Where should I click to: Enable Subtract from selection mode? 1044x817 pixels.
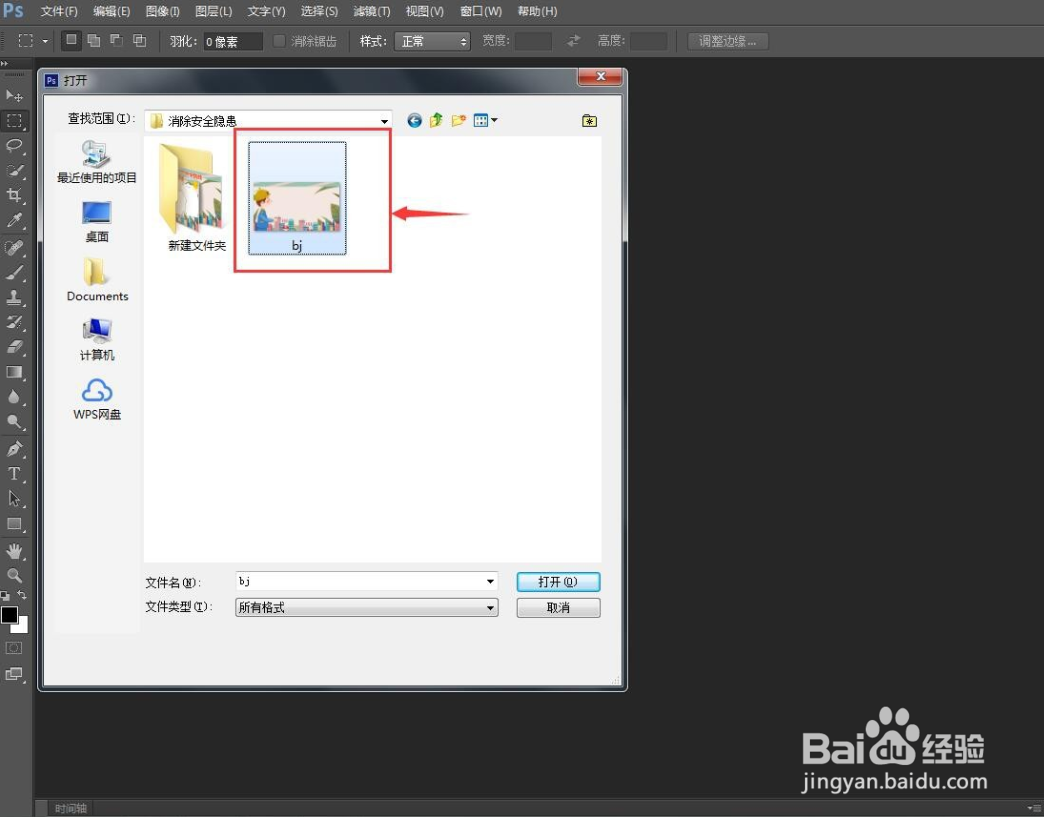pos(117,41)
